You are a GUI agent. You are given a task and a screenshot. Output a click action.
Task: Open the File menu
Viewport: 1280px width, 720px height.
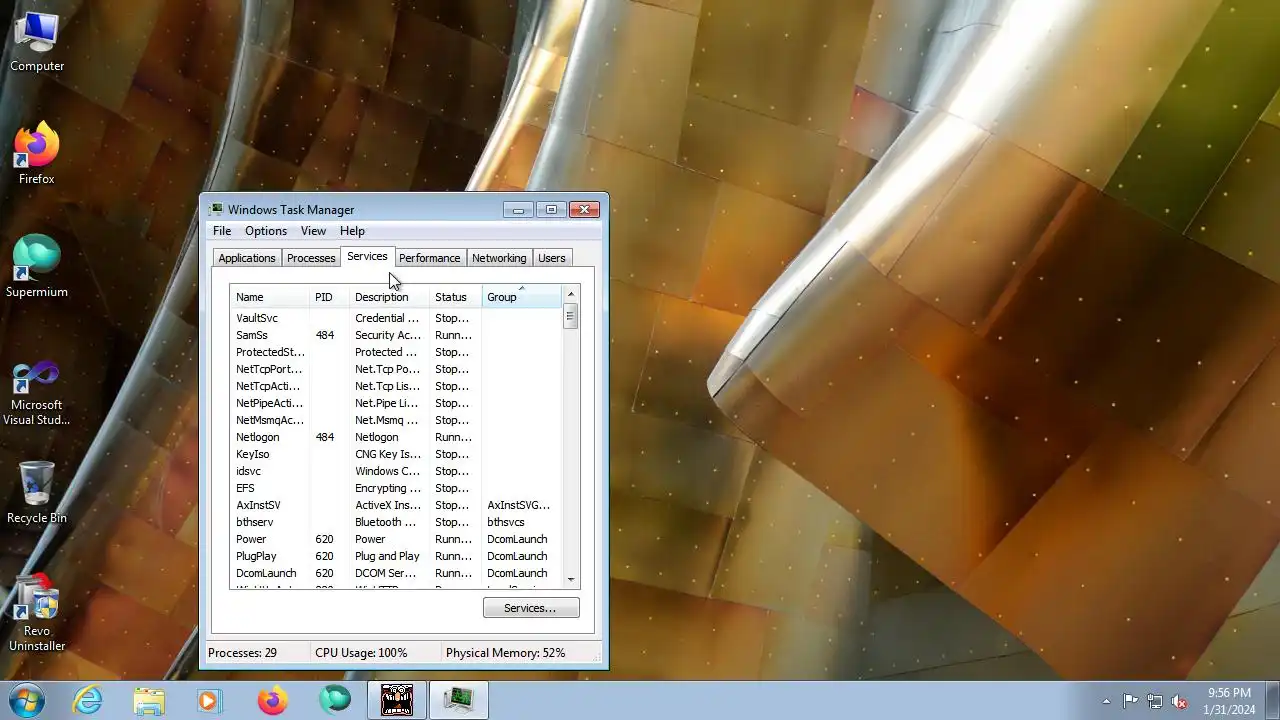[x=222, y=231]
